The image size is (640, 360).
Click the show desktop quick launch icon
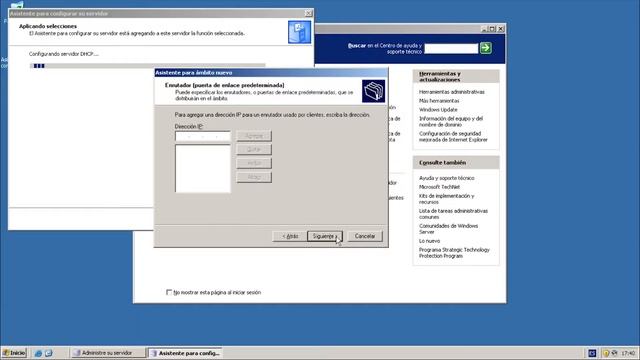click(49, 353)
